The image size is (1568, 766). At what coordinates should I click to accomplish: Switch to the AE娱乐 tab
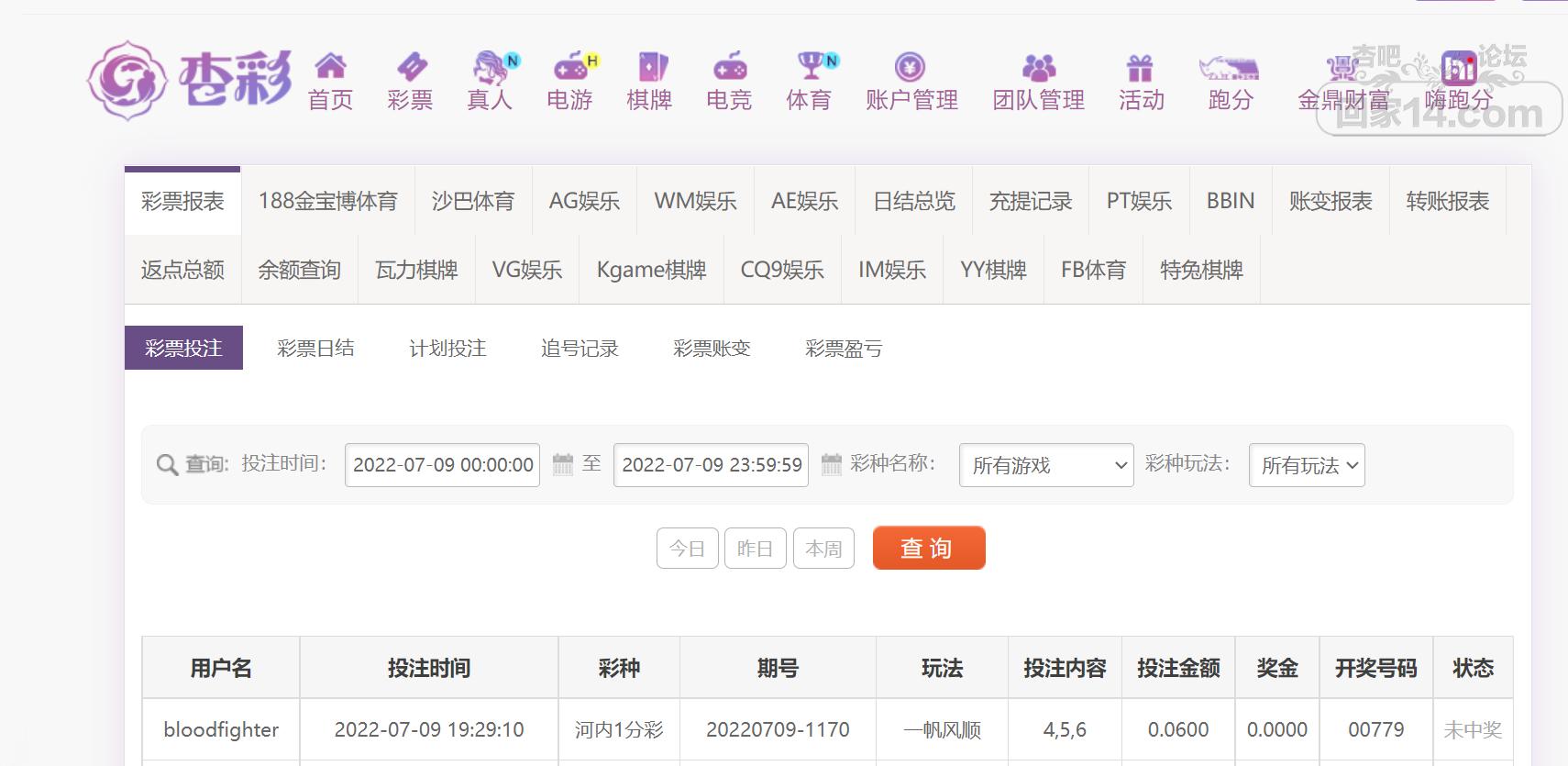pos(804,201)
